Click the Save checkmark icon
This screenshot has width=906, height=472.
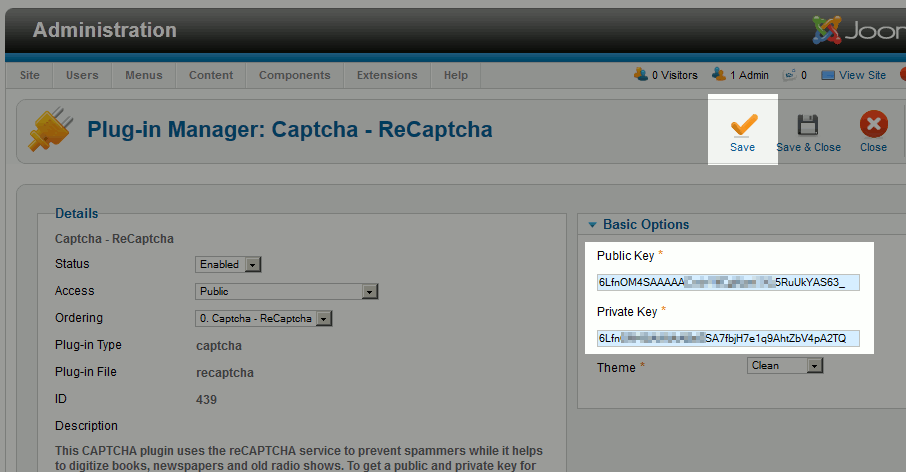(743, 125)
